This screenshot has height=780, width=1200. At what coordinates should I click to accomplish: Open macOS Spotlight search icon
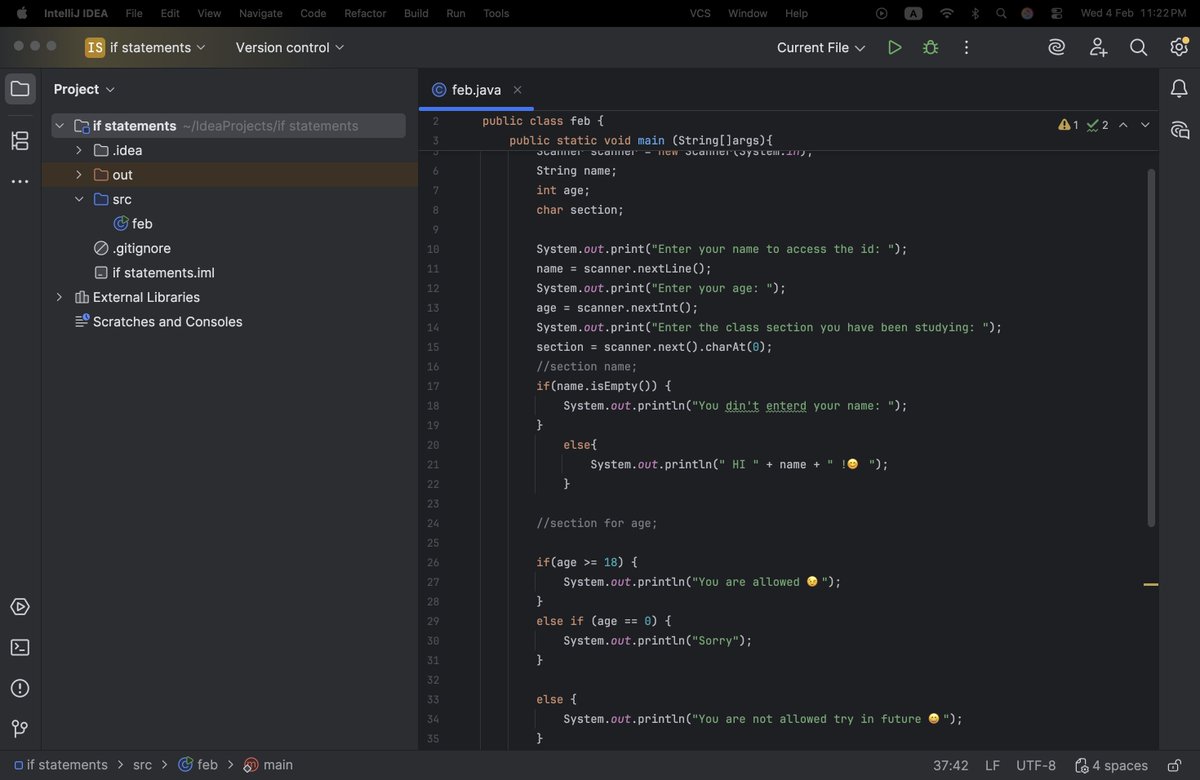pyautogui.click(x=1001, y=13)
